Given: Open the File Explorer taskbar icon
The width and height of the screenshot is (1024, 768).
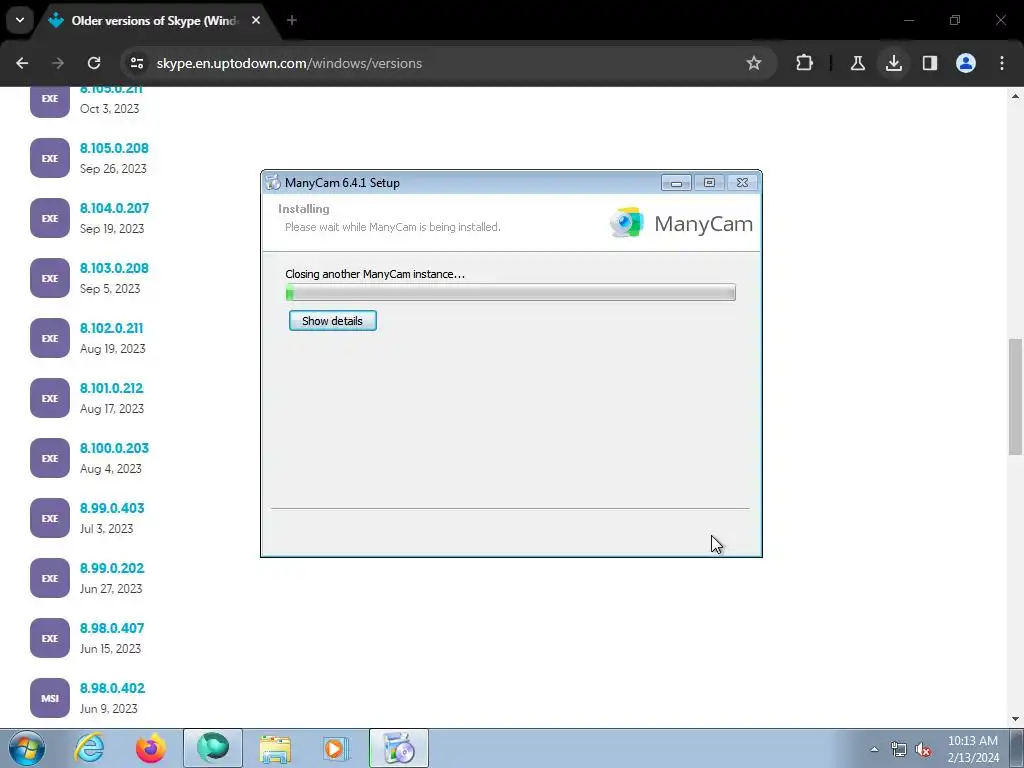Looking at the screenshot, I should coord(275,748).
